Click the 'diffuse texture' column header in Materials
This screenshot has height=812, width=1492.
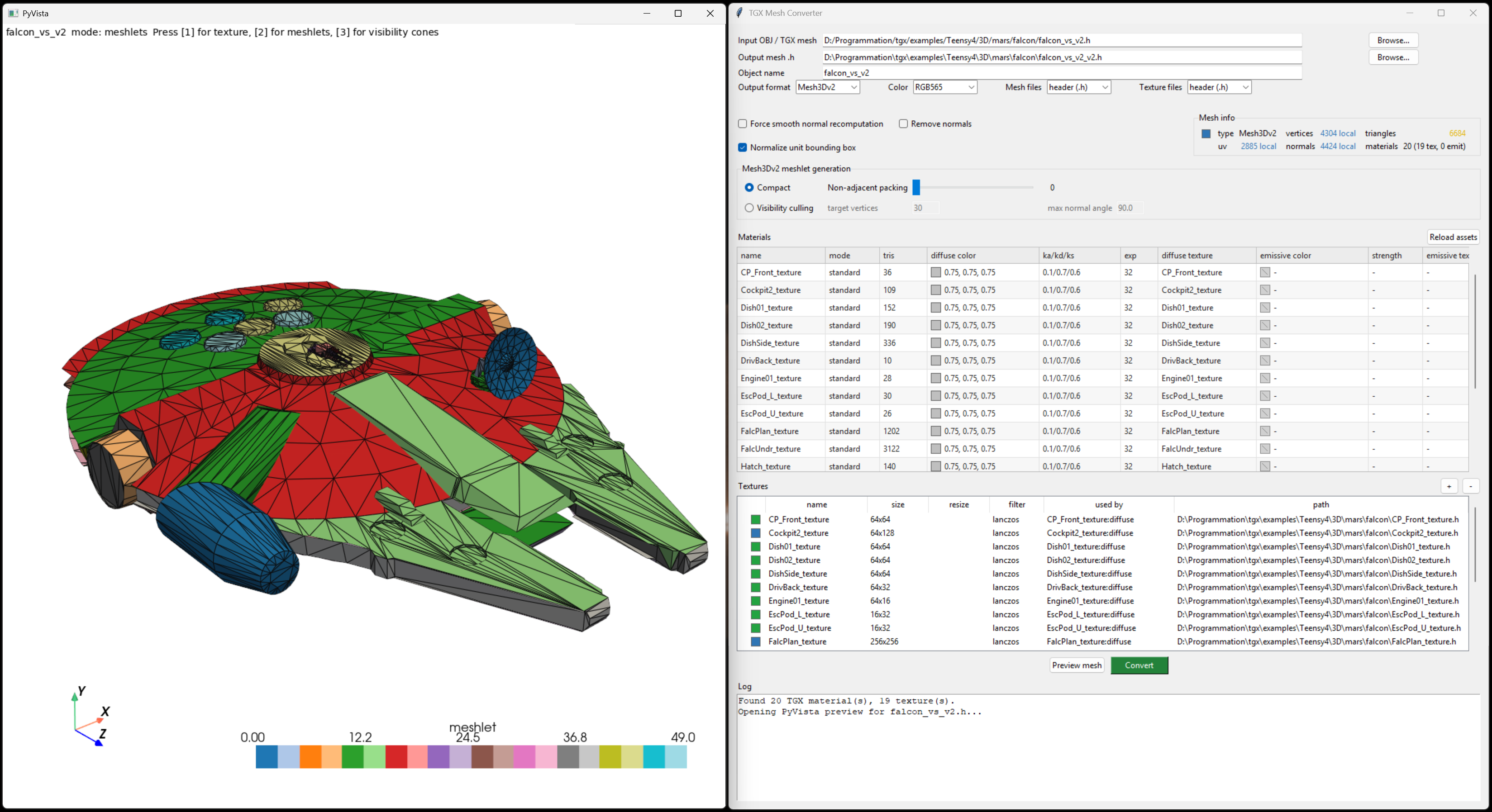pos(1206,256)
